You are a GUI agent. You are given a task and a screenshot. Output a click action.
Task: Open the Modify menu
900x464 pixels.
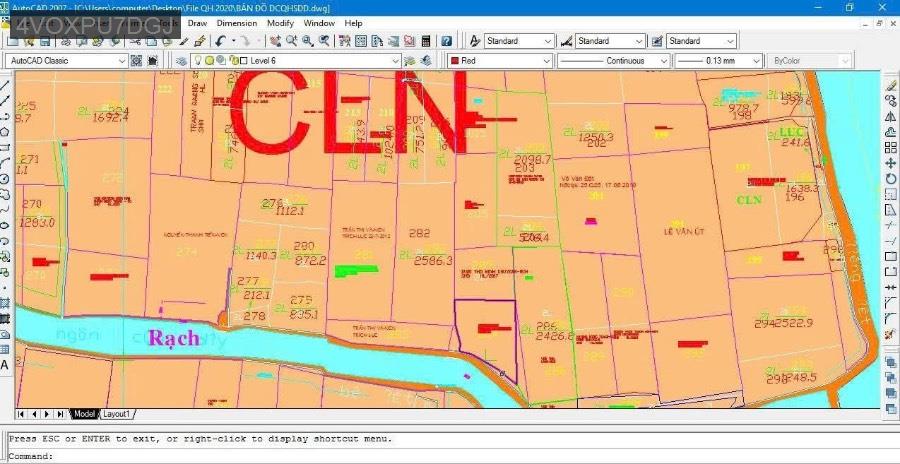click(280, 22)
